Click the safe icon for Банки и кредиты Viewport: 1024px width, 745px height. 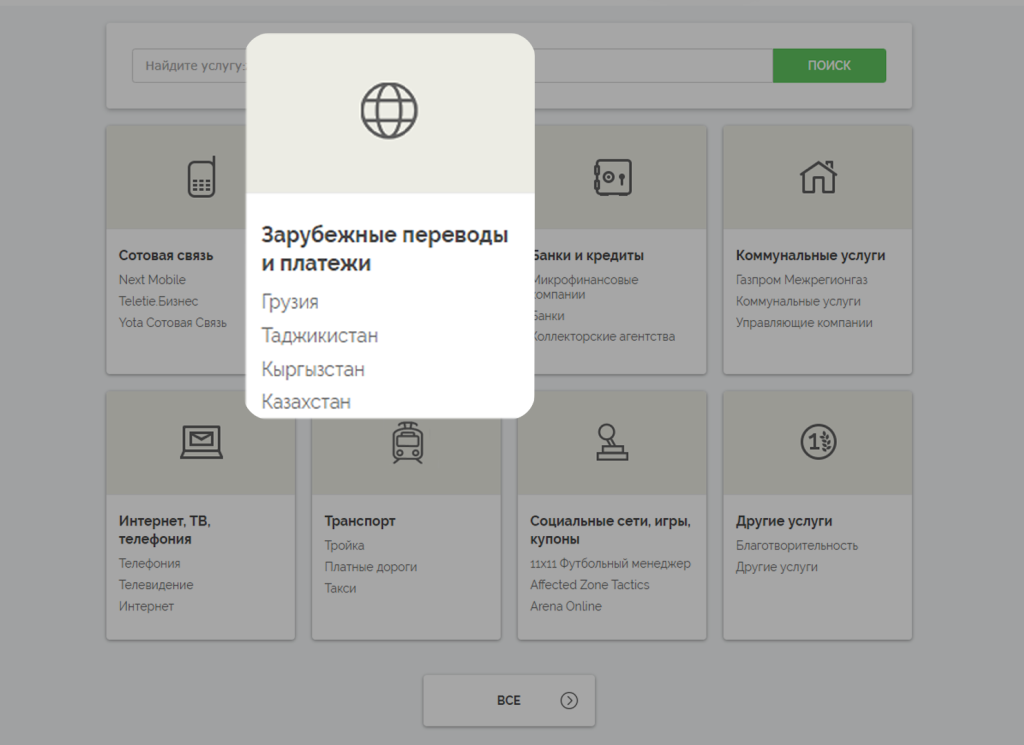[613, 177]
